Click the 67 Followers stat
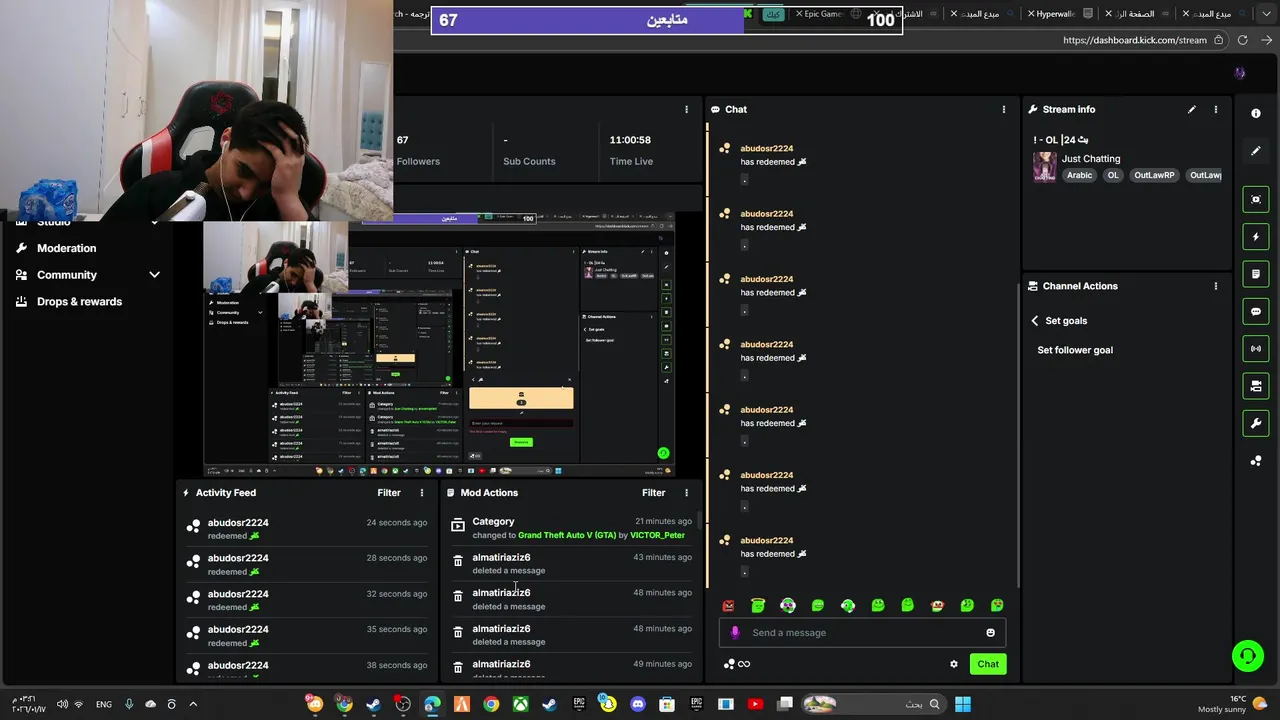The height and width of the screenshot is (720, 1280). 417,150
